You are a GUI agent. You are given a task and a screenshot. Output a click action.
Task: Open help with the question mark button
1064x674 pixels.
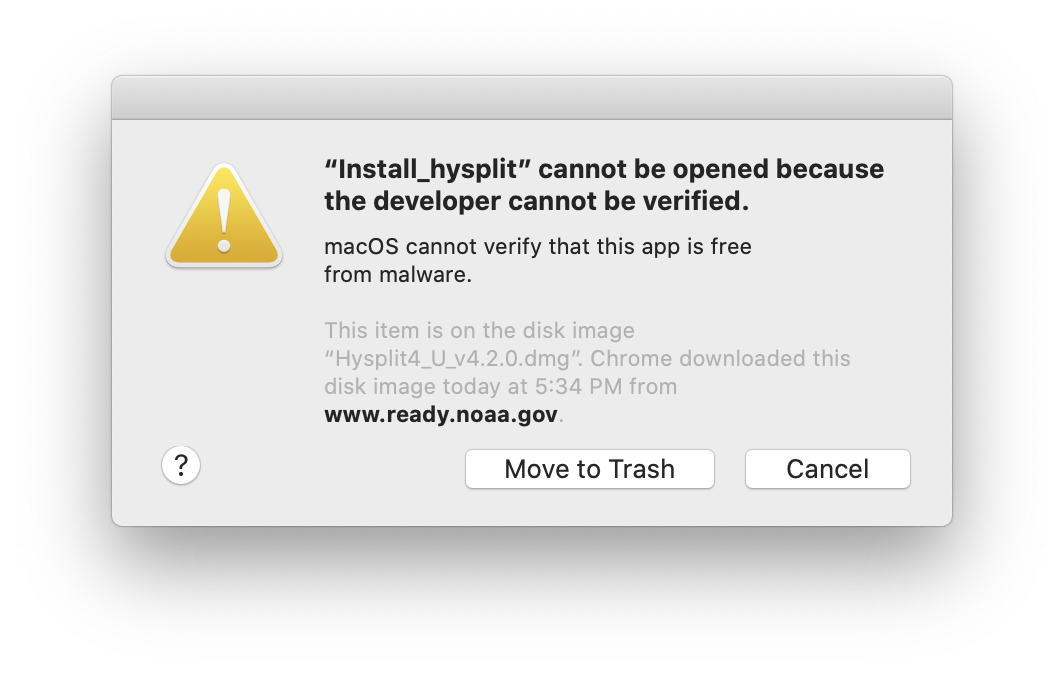[180, 466]
